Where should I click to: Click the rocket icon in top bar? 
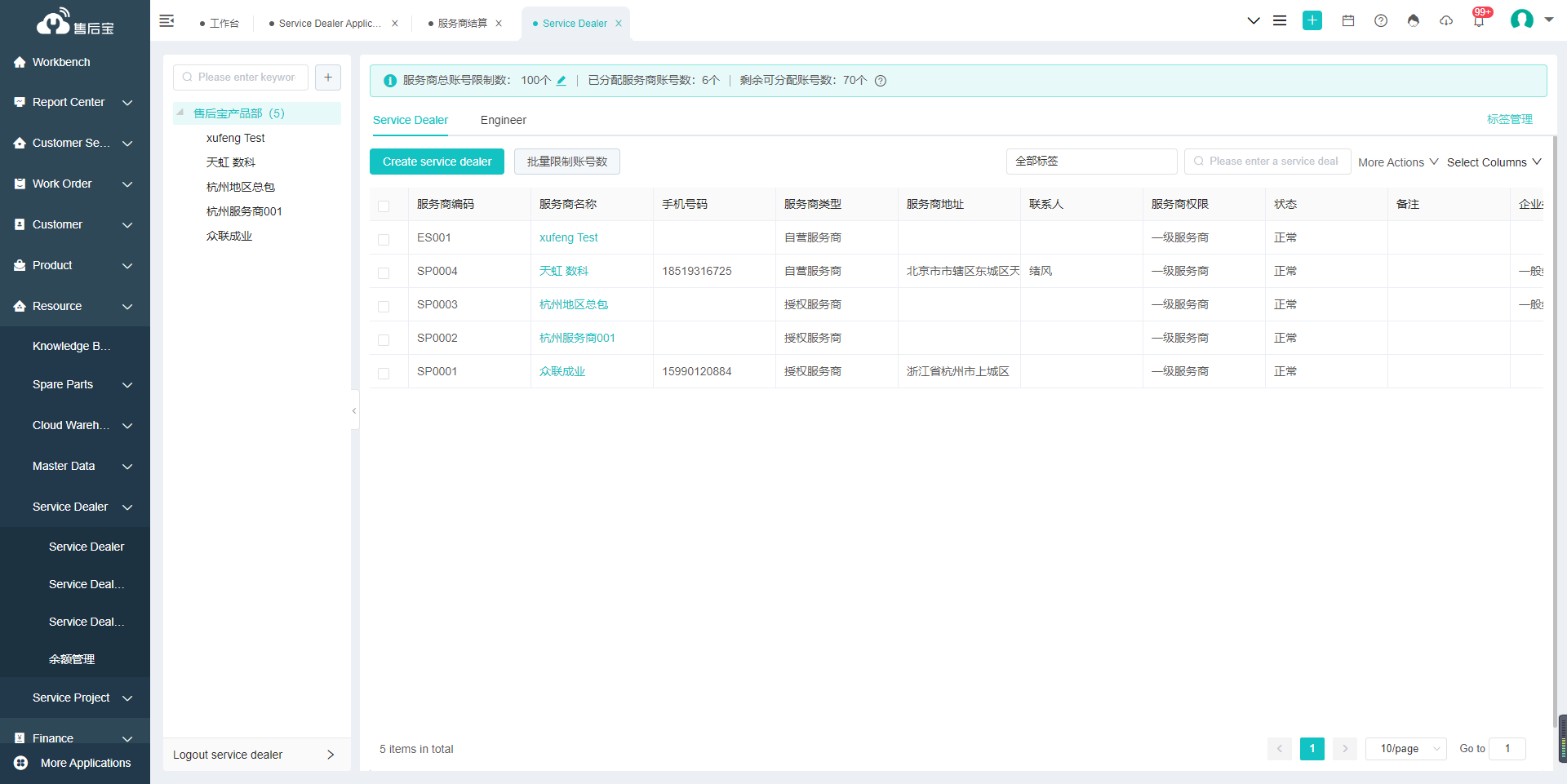click(x=1414, y=21)
